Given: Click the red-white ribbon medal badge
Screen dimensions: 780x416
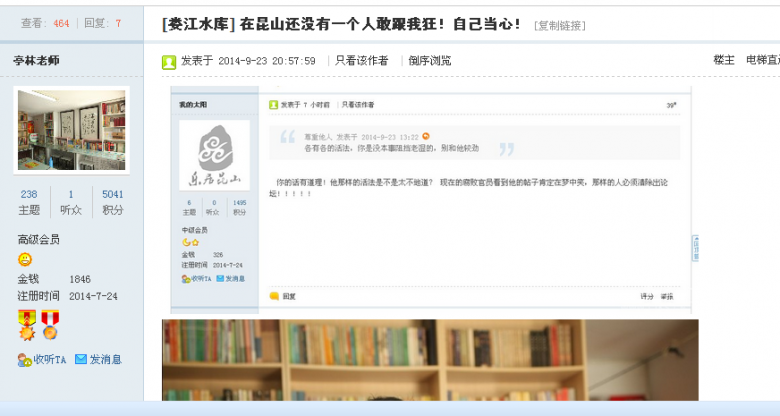Looking at the screenshot, I should [50, 325].
